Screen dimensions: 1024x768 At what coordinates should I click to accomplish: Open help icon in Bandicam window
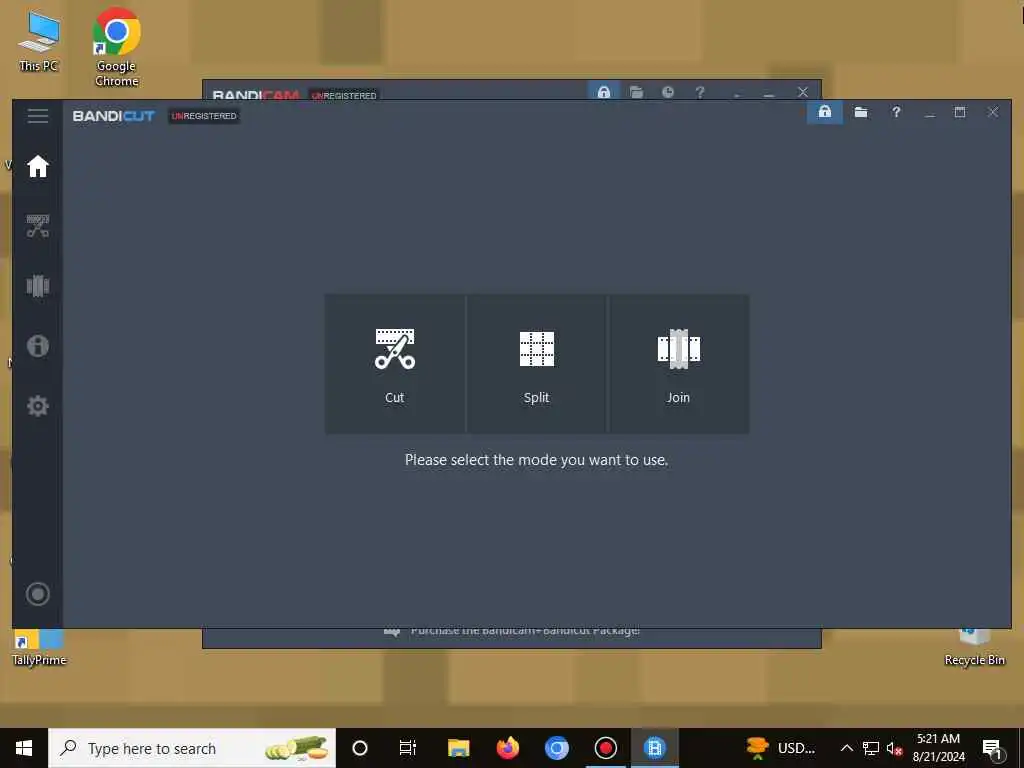(x=700, y=92)
